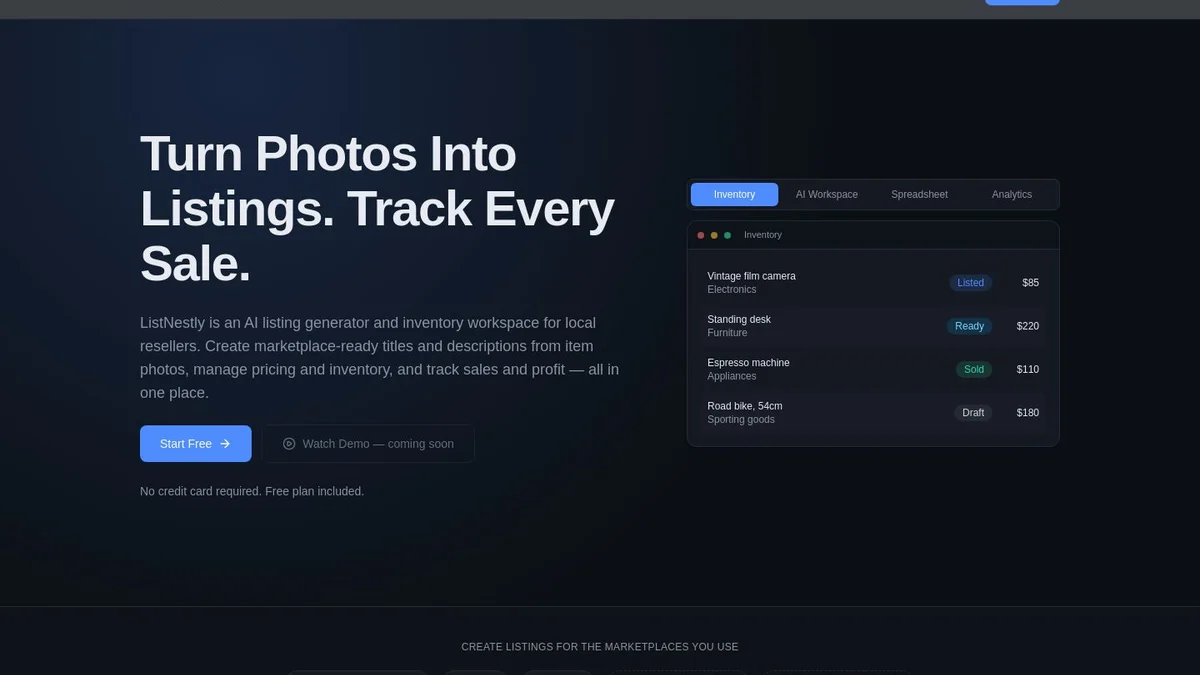Select the Inventory tab

[734, 194]
